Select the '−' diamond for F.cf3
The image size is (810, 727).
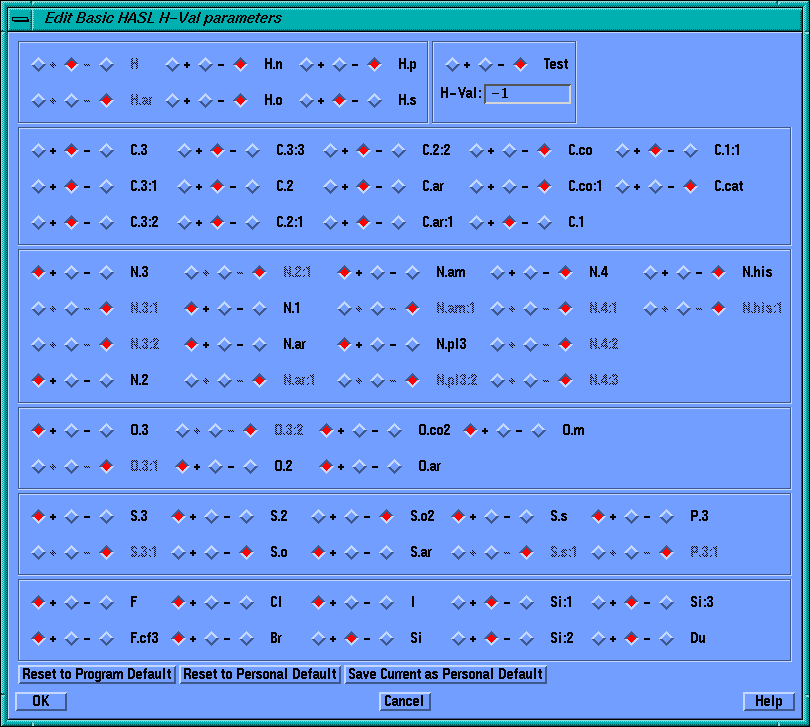(x=71, y=637)
